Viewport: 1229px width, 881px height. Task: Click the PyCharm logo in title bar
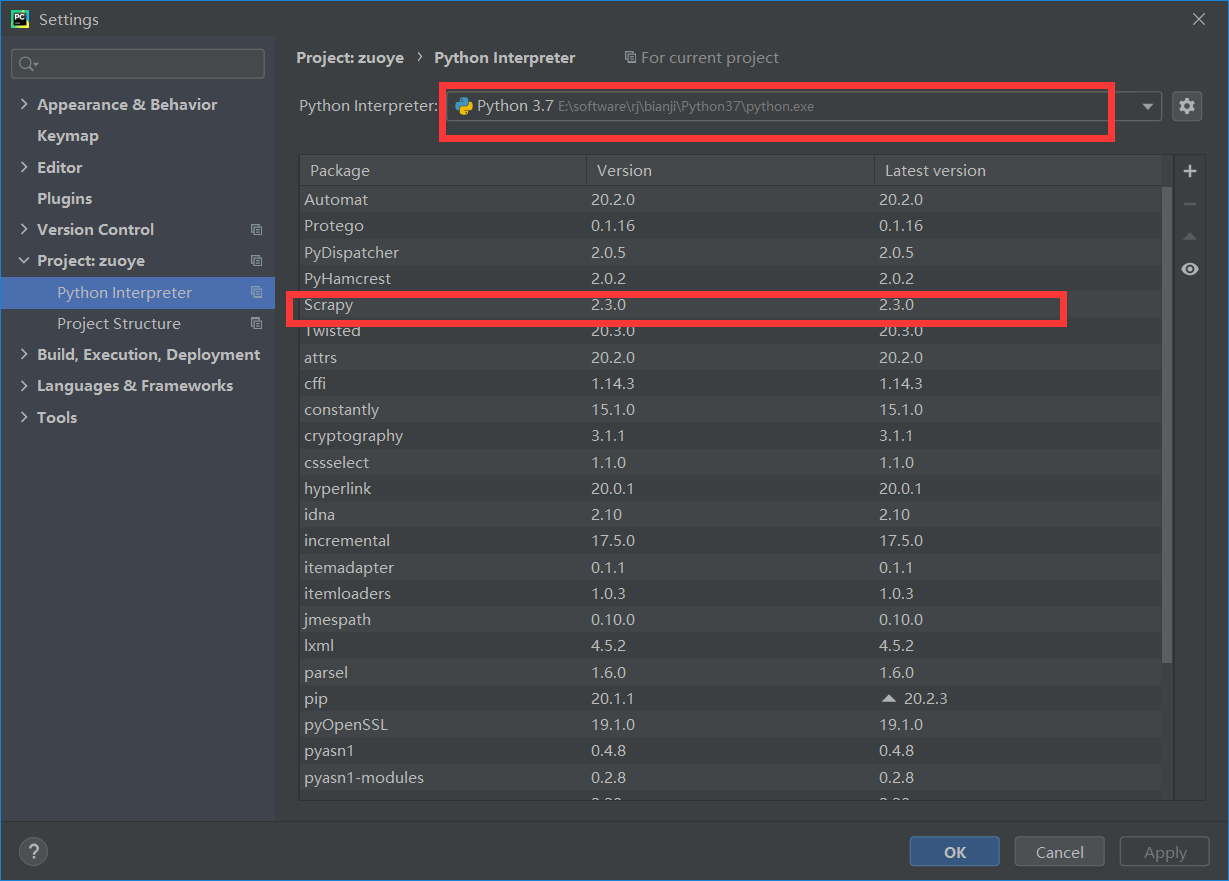[x=20, y=19]
